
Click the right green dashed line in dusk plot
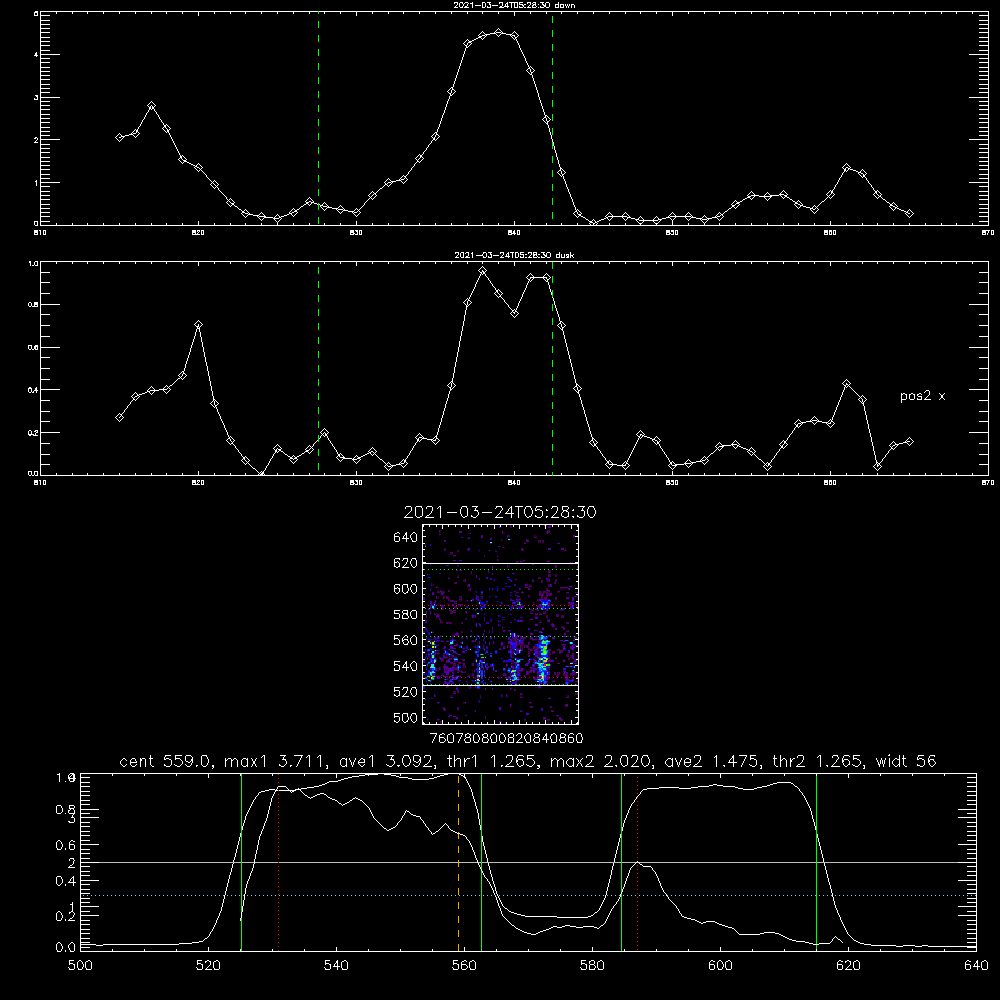click(x=552, y=369)
